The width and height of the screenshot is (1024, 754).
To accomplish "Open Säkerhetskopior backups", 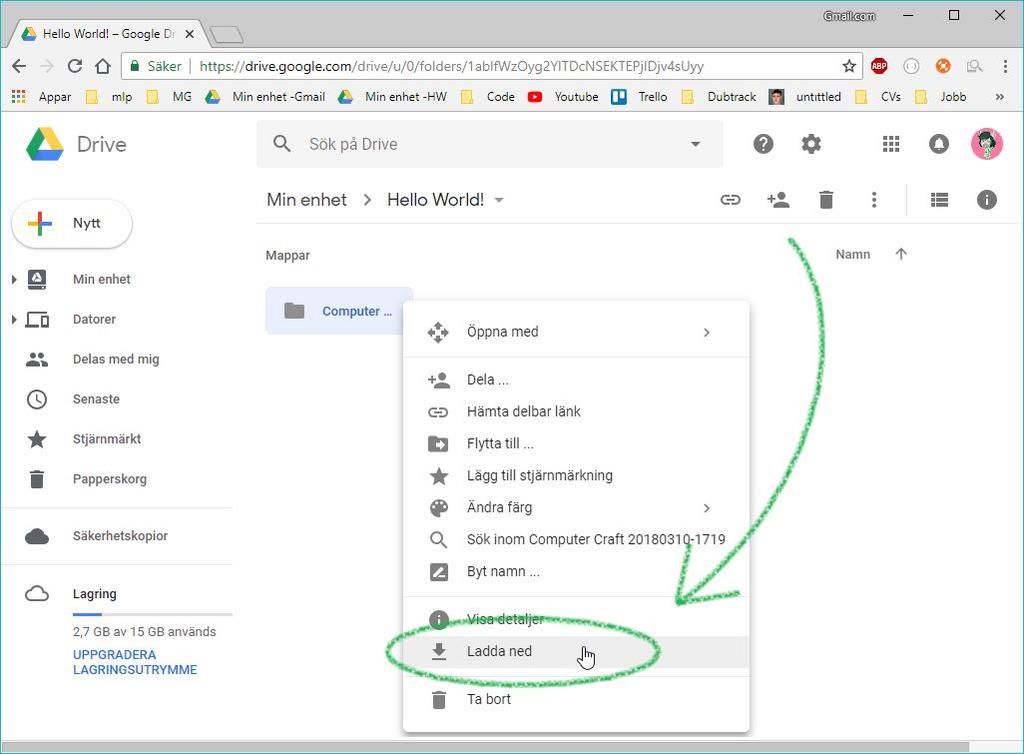I will coord(120,536).
